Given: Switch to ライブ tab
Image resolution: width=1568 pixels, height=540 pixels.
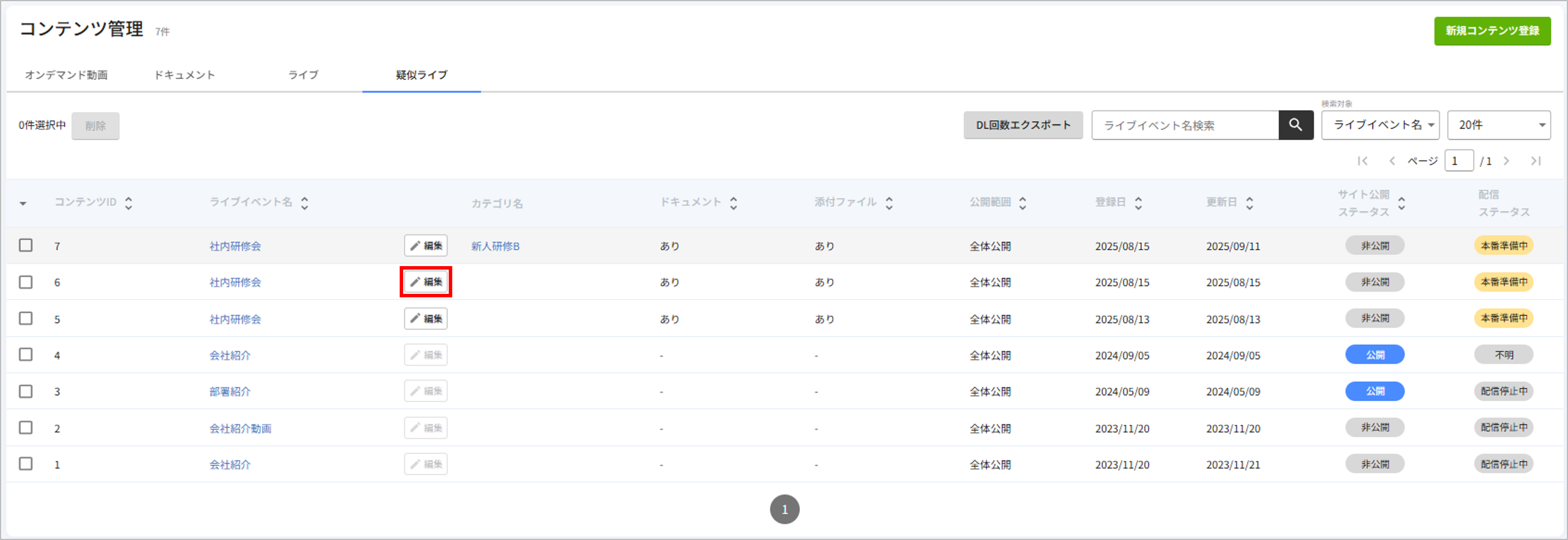Looking at the screenshot, I should [x=303, y=75].
